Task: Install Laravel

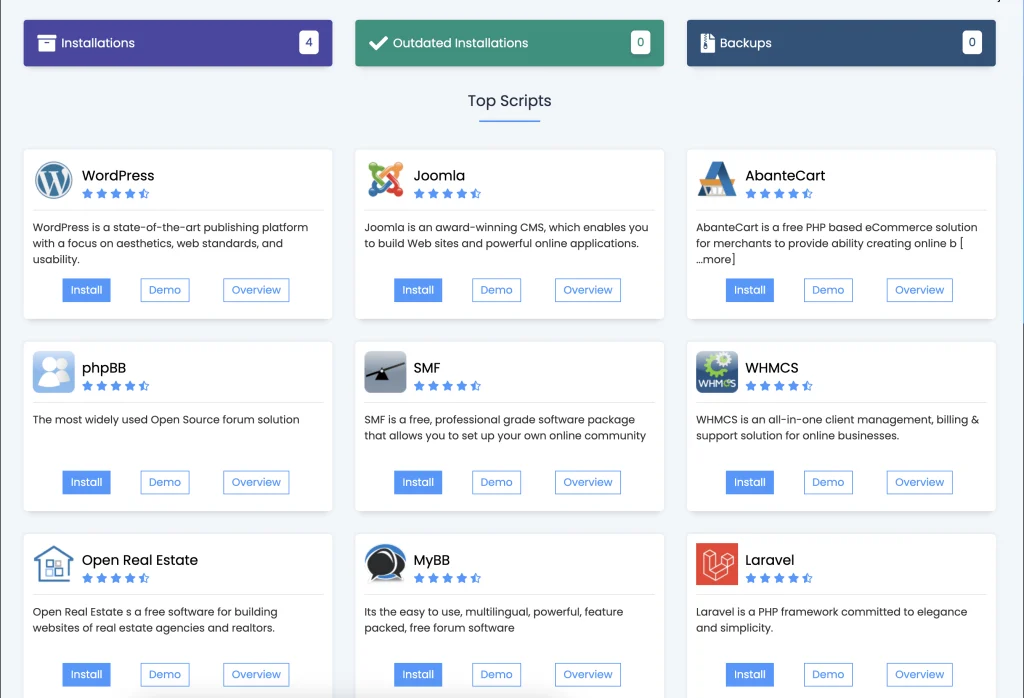Action: coord(750,674)
